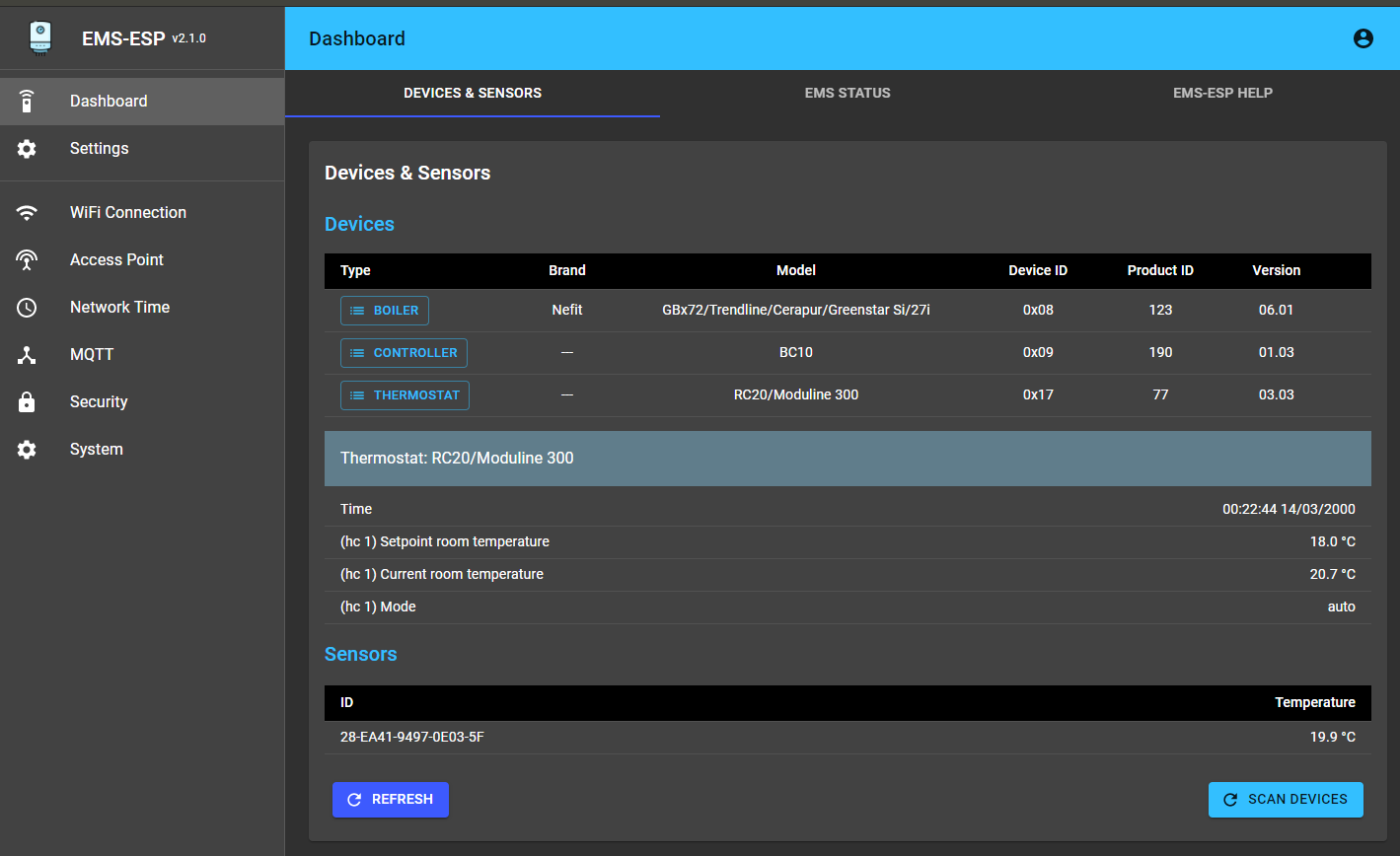The height and width of the screenshot is (856, 1400).
Task: Click the Settings gear icon in sidebar
Action: (x=27, y=149)
